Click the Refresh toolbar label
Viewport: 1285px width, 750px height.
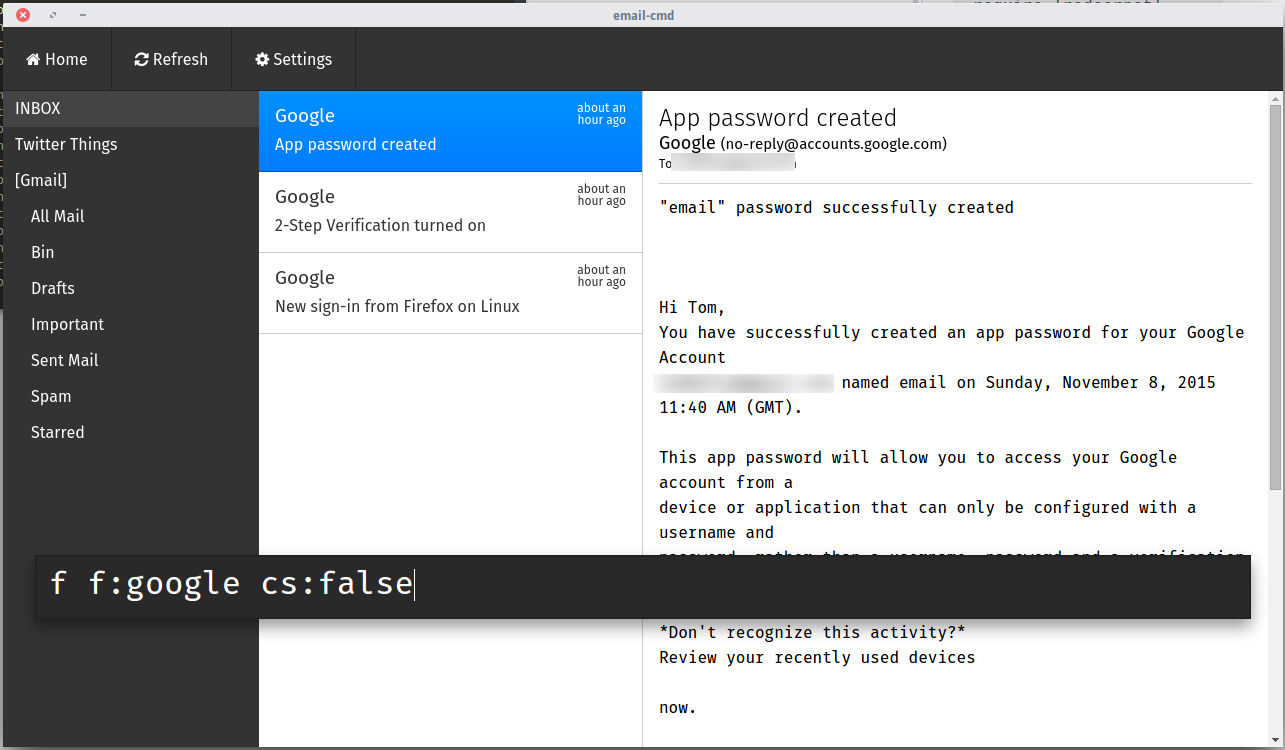point(180,60)
